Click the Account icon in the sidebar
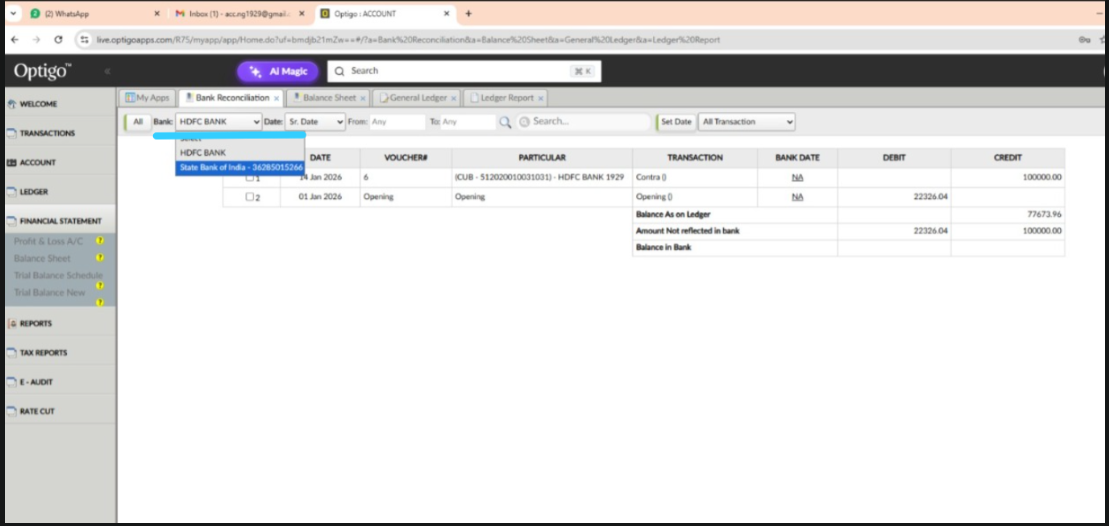This screenshot has width=1109, height=526. [12, 162]
